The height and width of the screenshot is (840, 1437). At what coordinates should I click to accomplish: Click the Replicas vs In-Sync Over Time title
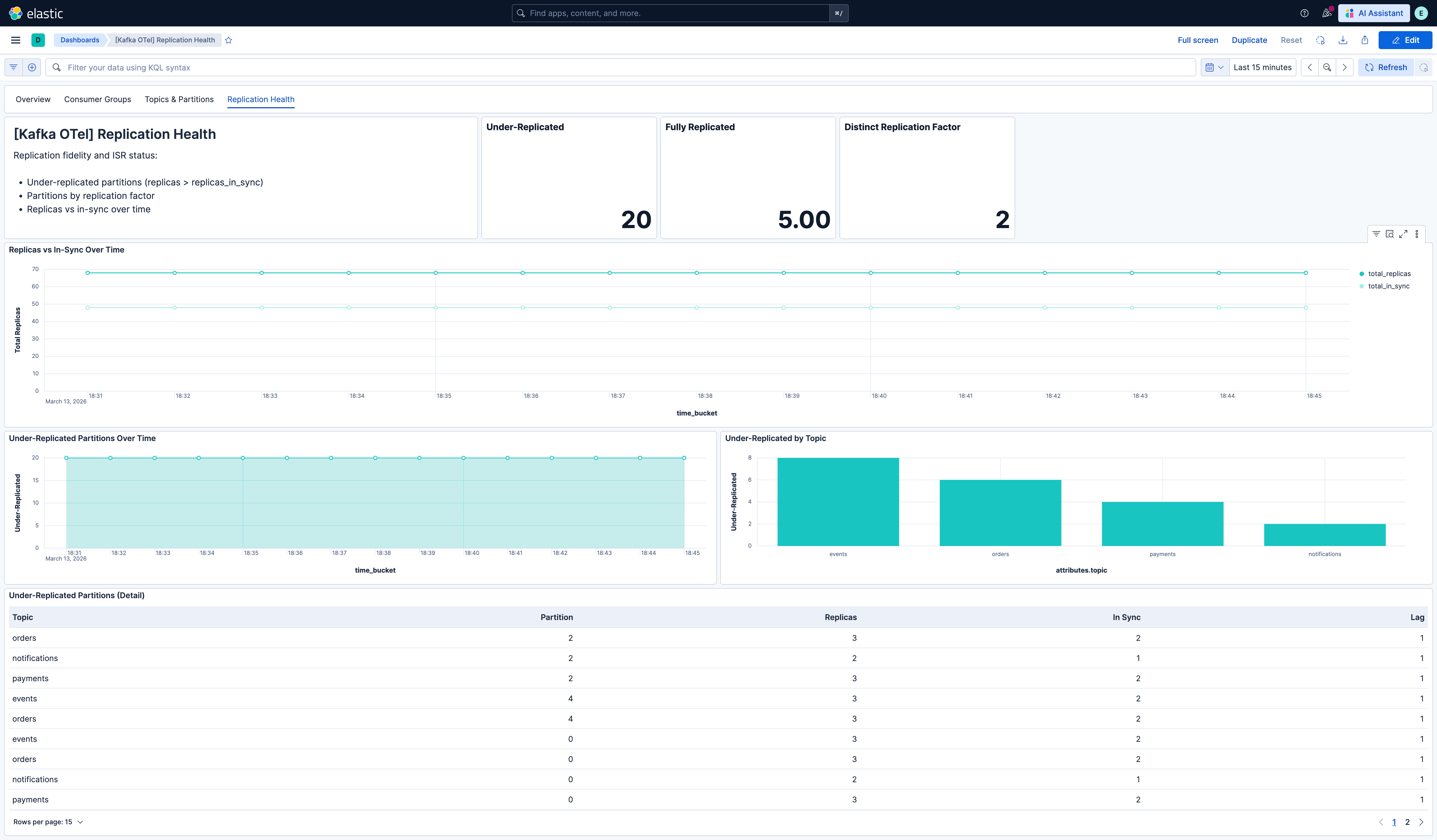pyautogui.click(x=66, y=250)
